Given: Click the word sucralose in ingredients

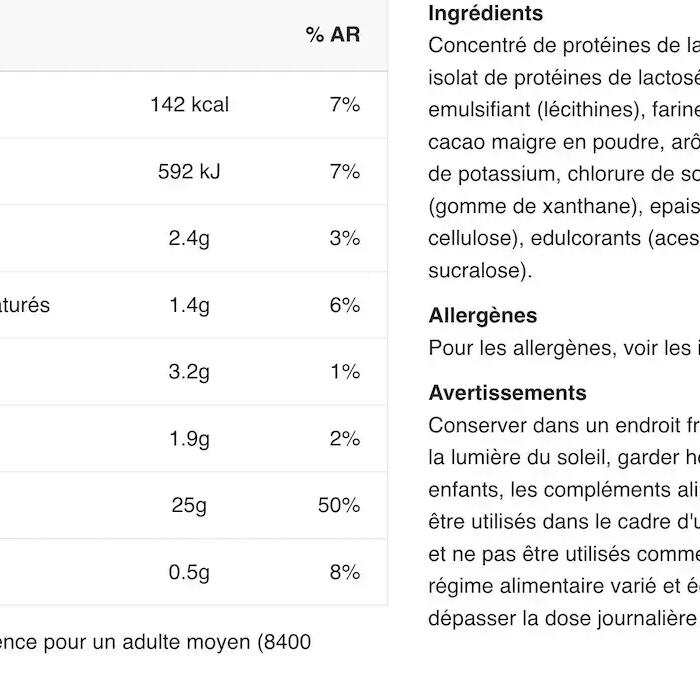Looking at the screenshot, I should pos(475,271).
